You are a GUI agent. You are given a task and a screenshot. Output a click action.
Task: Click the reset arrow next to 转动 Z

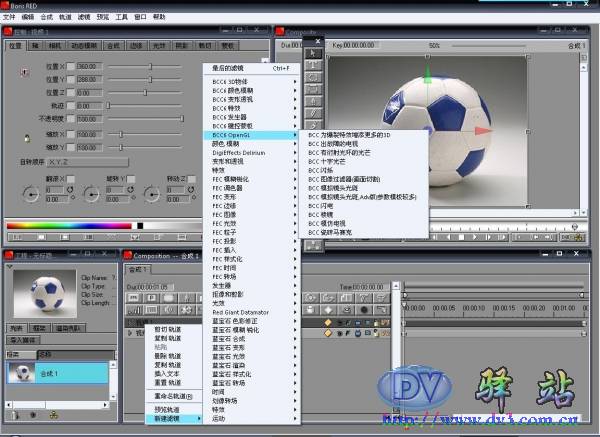pos(191,189)
